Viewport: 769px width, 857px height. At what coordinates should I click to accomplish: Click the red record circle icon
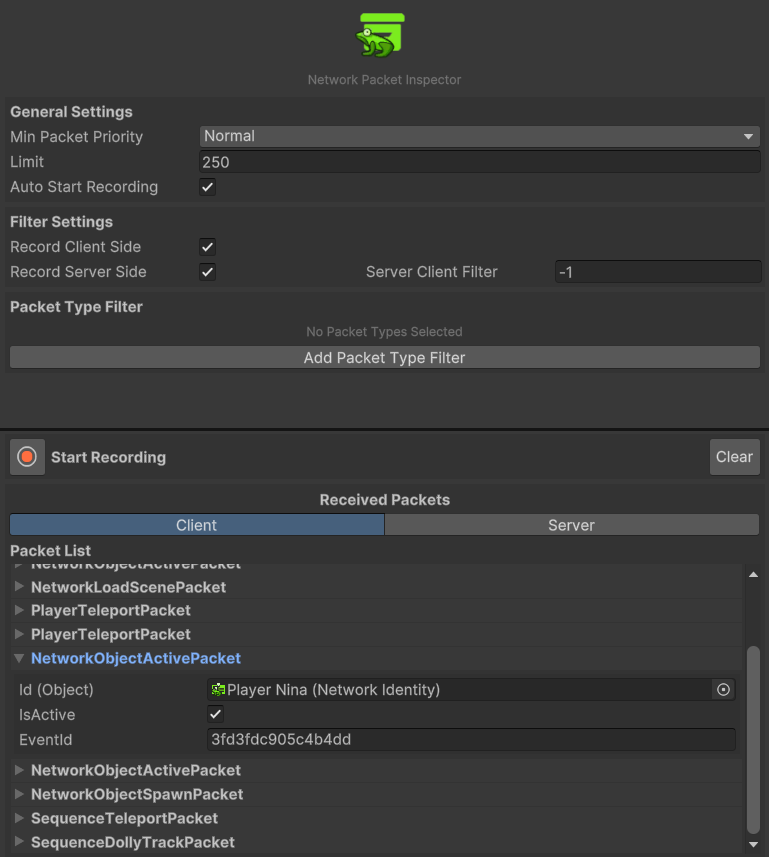[x=26, y=456]
